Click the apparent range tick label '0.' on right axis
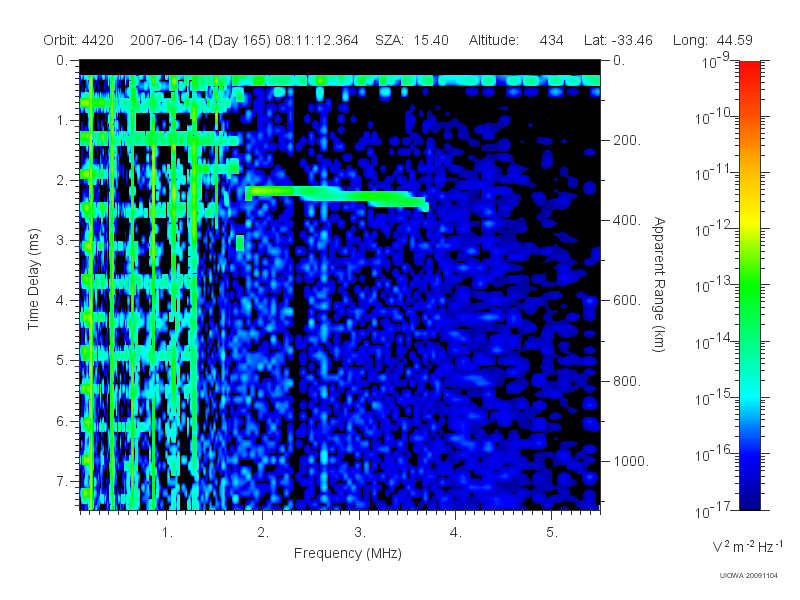Screen dimensions: 800x600 [619, 60]
